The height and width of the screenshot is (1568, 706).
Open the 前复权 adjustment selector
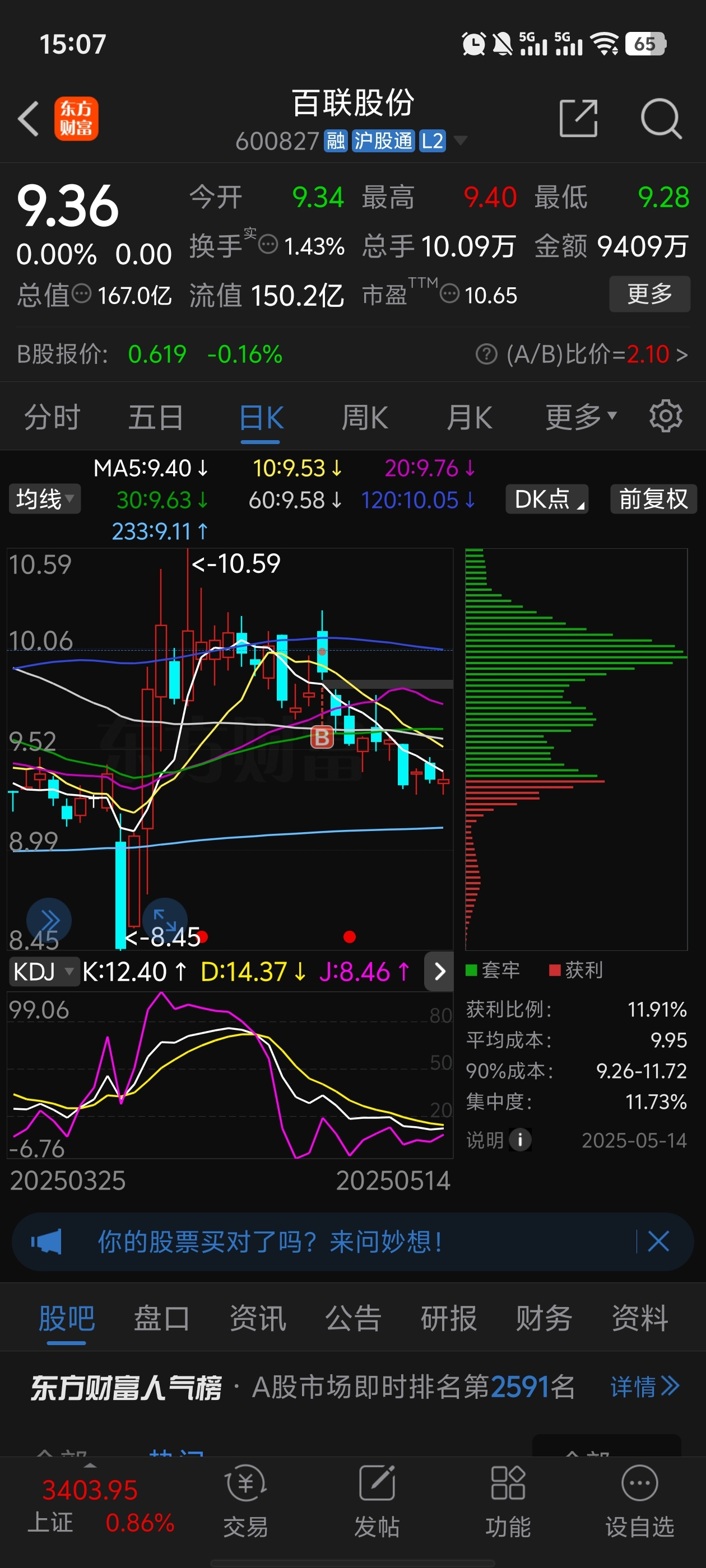point(654,499)
